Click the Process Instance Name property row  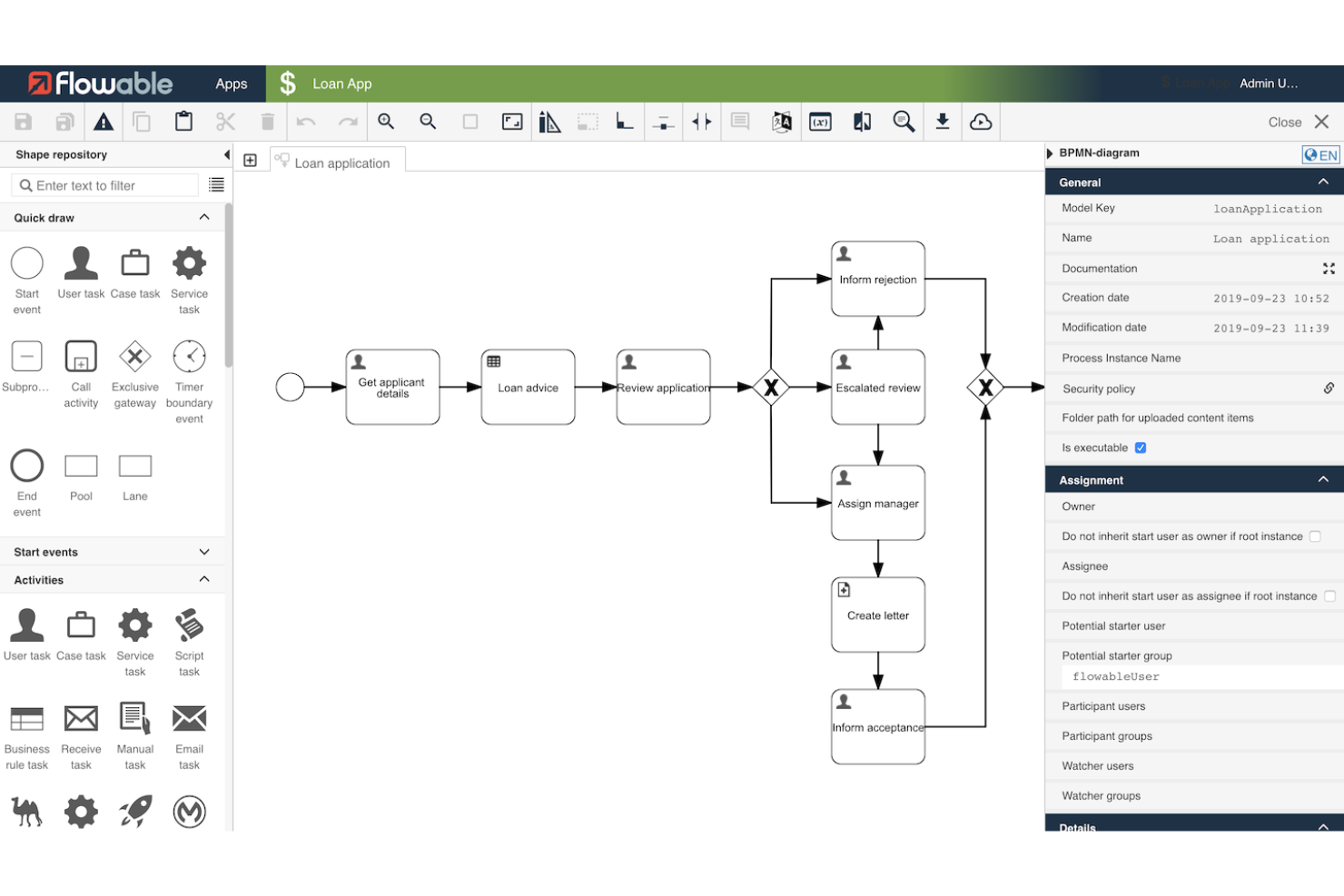(1194, 358)
